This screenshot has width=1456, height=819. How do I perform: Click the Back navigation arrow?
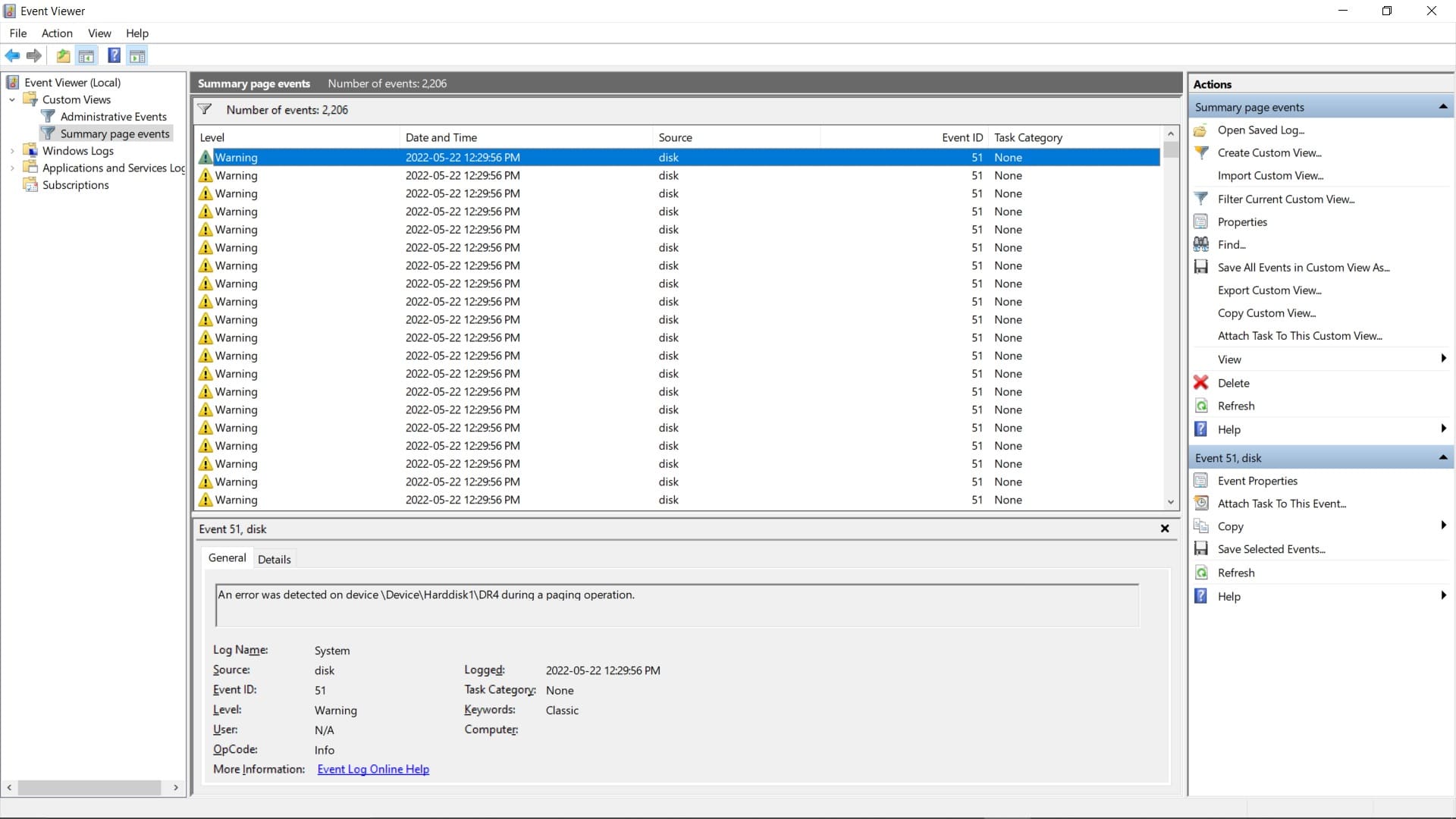[12, 55]
